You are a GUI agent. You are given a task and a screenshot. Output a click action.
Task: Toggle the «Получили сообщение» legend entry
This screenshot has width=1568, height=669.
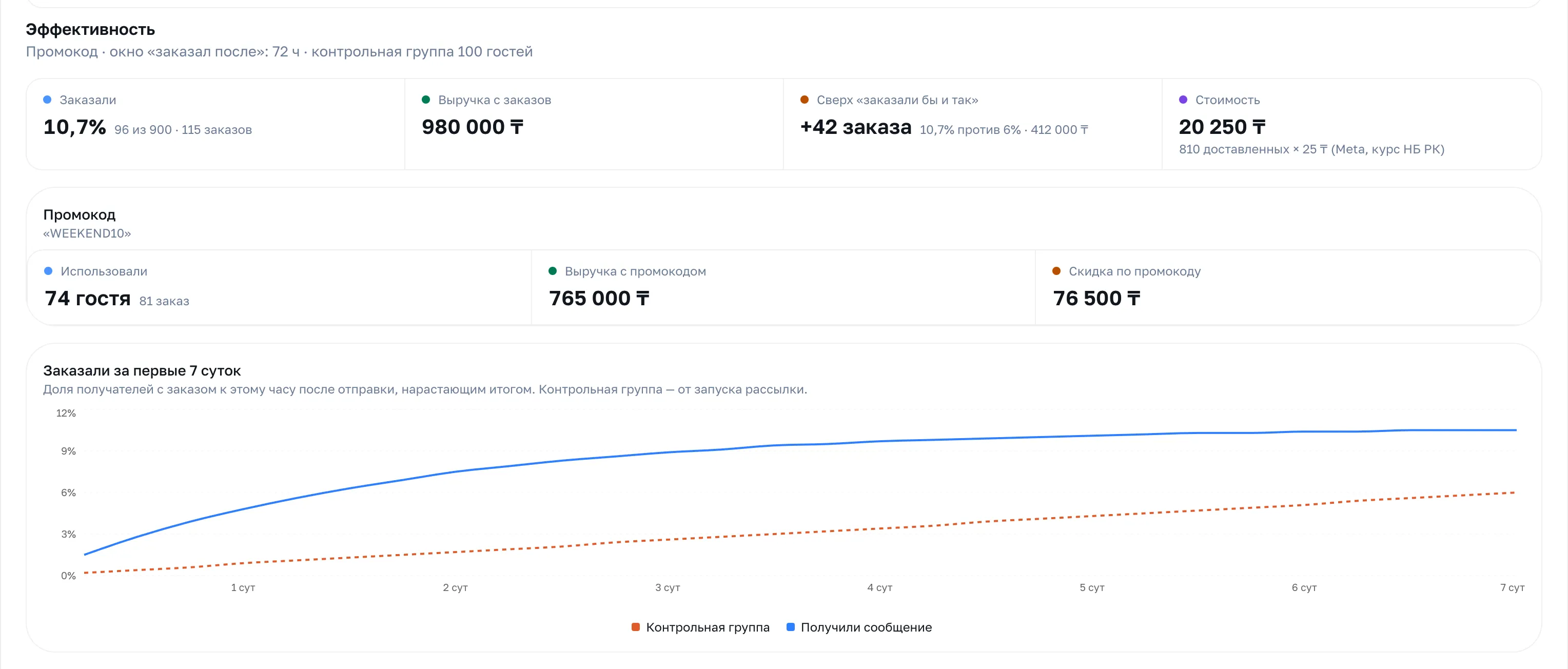(x=859, y=627)
